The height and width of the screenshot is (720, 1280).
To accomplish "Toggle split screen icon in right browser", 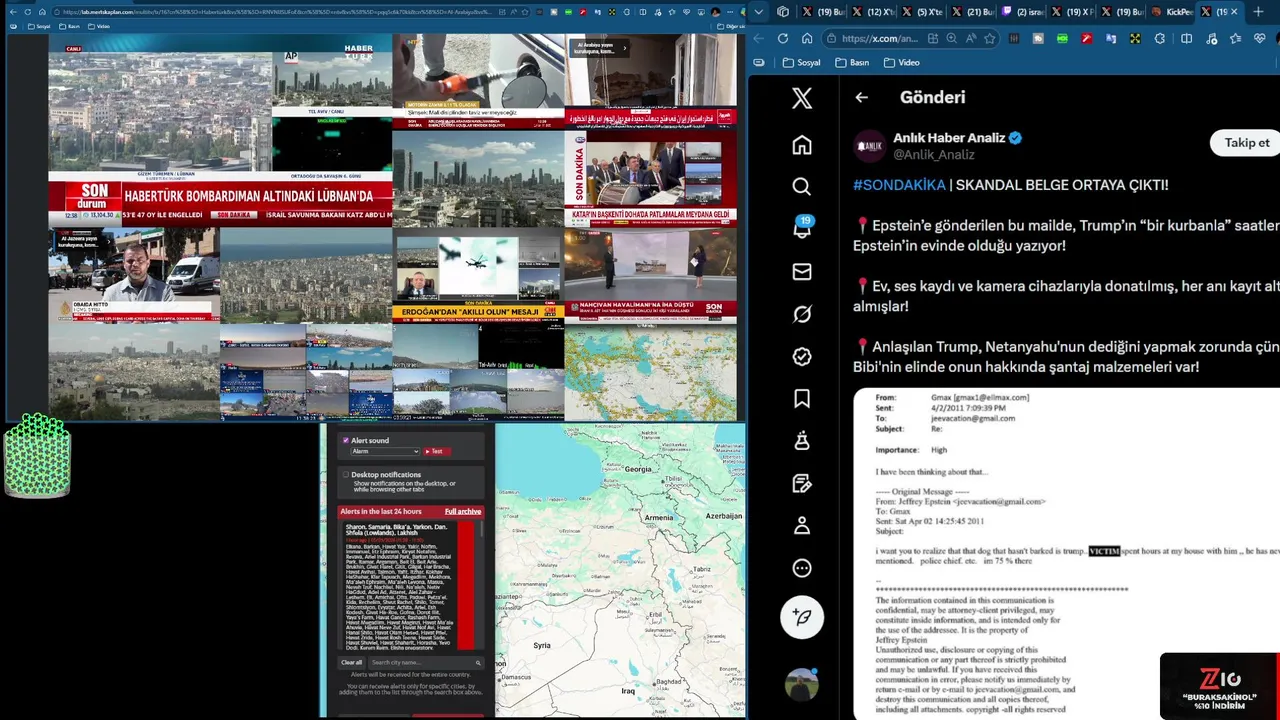I will click(1186, 38).
